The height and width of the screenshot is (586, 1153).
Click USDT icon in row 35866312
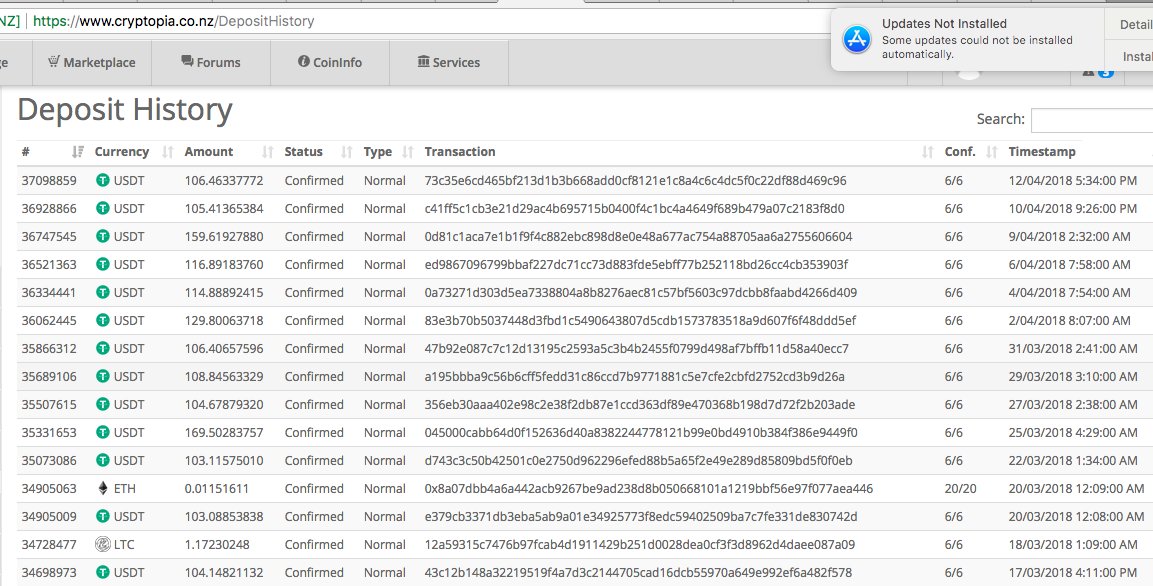tap(103, 348)
